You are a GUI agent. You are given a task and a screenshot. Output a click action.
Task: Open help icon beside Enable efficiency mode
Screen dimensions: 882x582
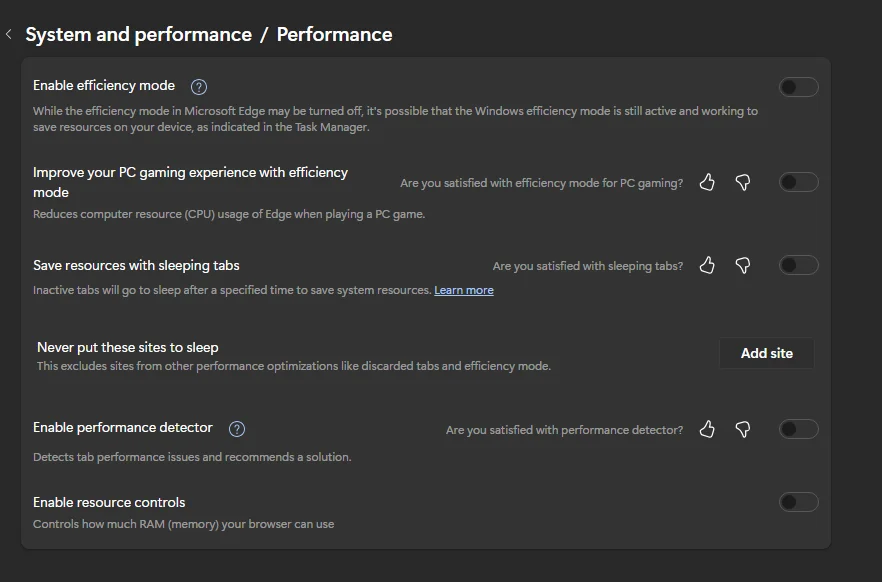pos(199,87)
